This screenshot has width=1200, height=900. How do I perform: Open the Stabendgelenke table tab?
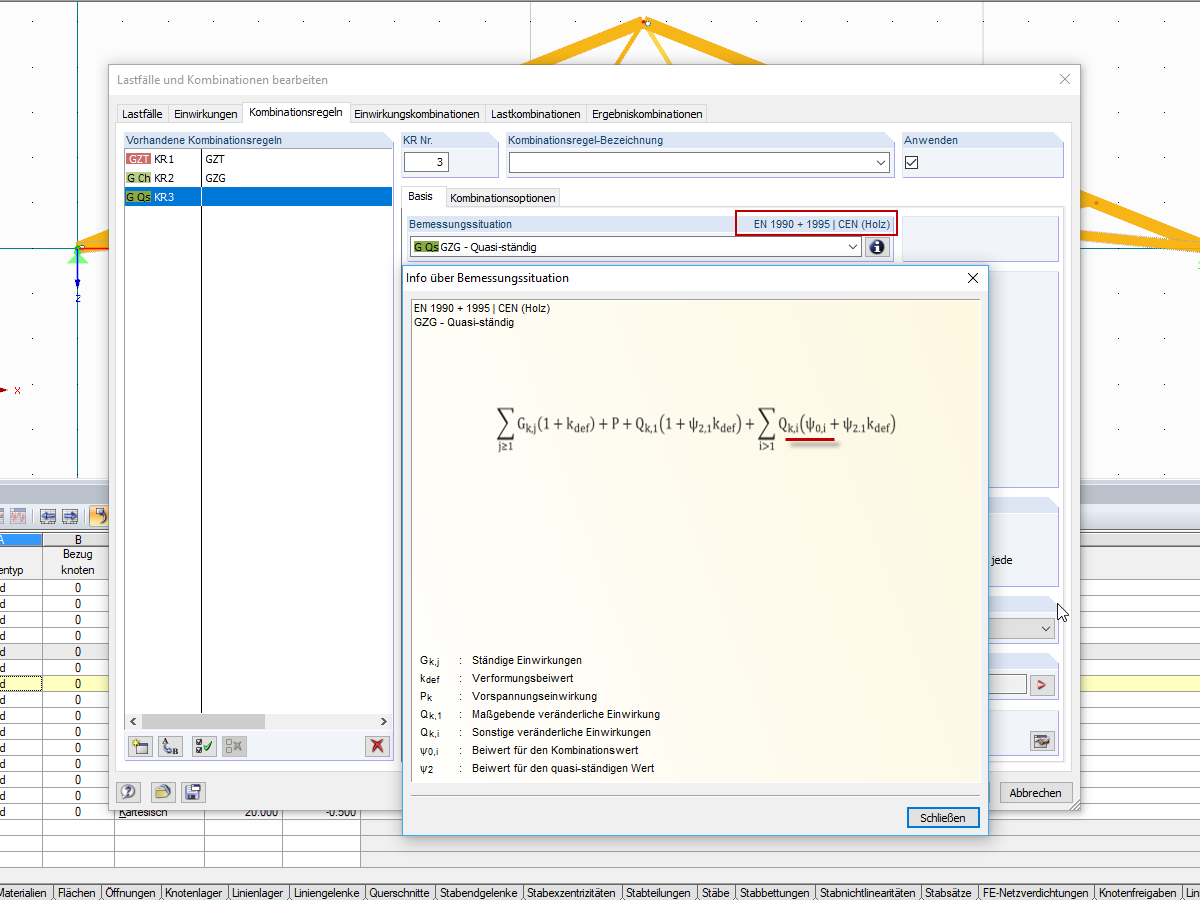[479, 893]
